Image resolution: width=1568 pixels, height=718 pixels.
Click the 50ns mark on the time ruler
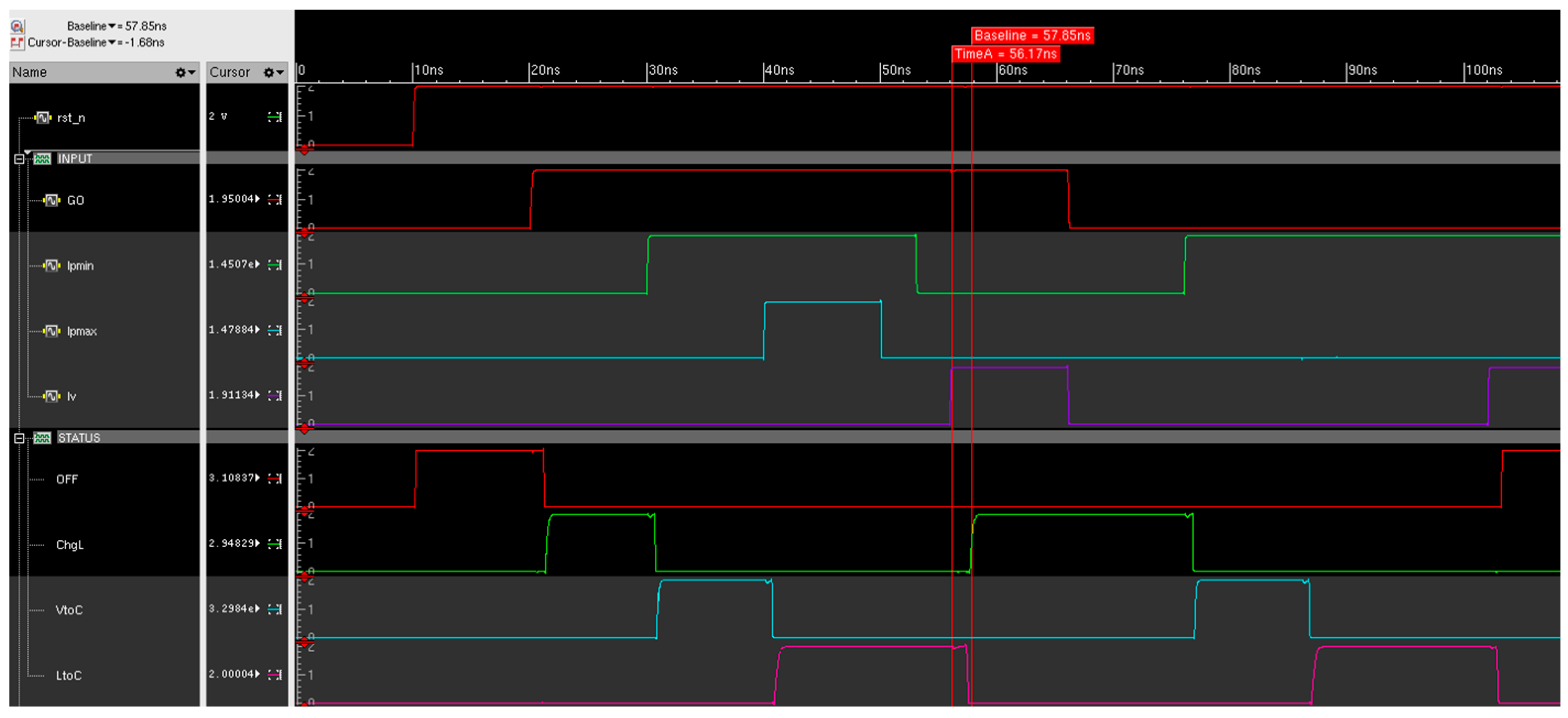click(896, 71)
